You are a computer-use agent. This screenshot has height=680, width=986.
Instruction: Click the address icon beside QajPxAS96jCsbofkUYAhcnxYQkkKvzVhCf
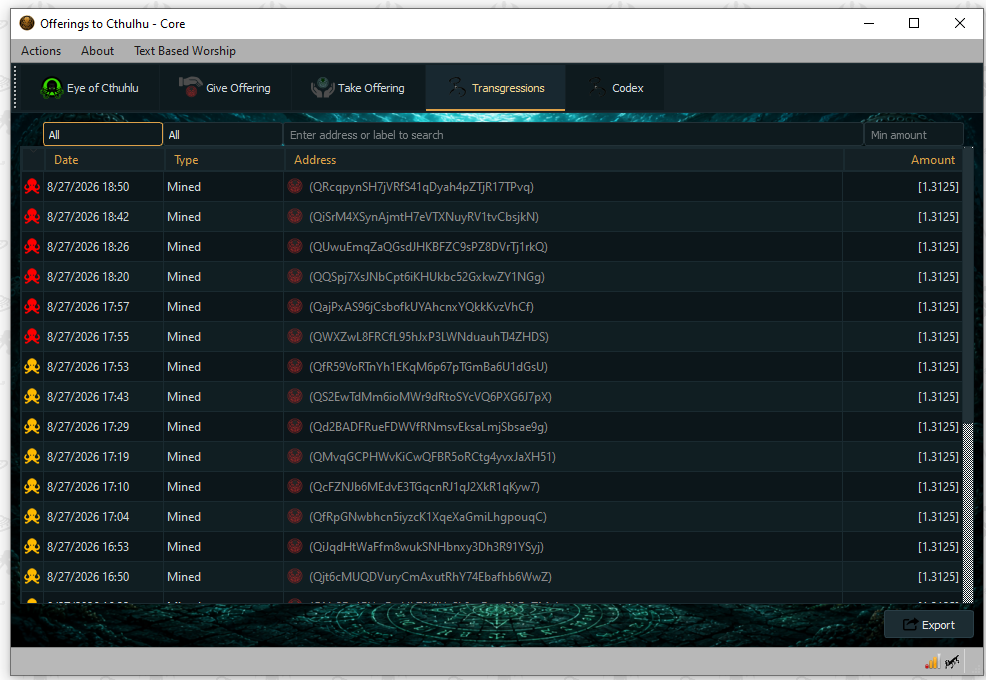[x=295, y=306]
